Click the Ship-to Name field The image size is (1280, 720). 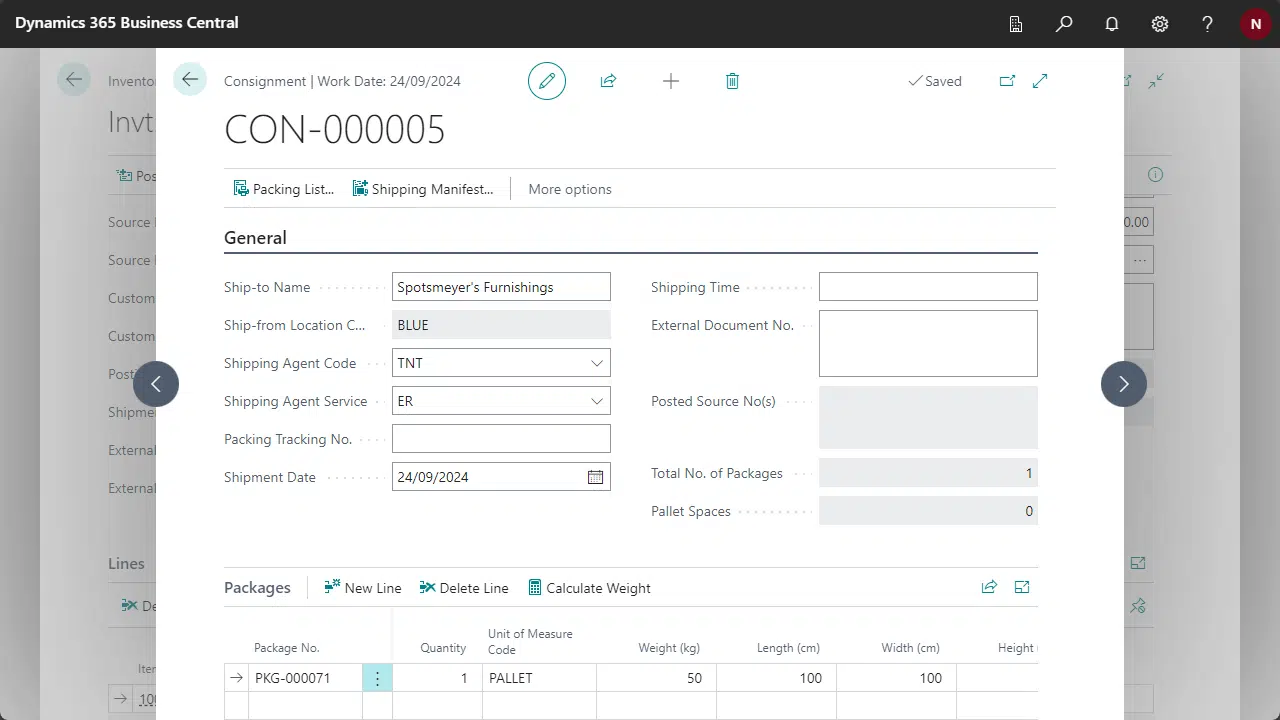coord(501,287)
